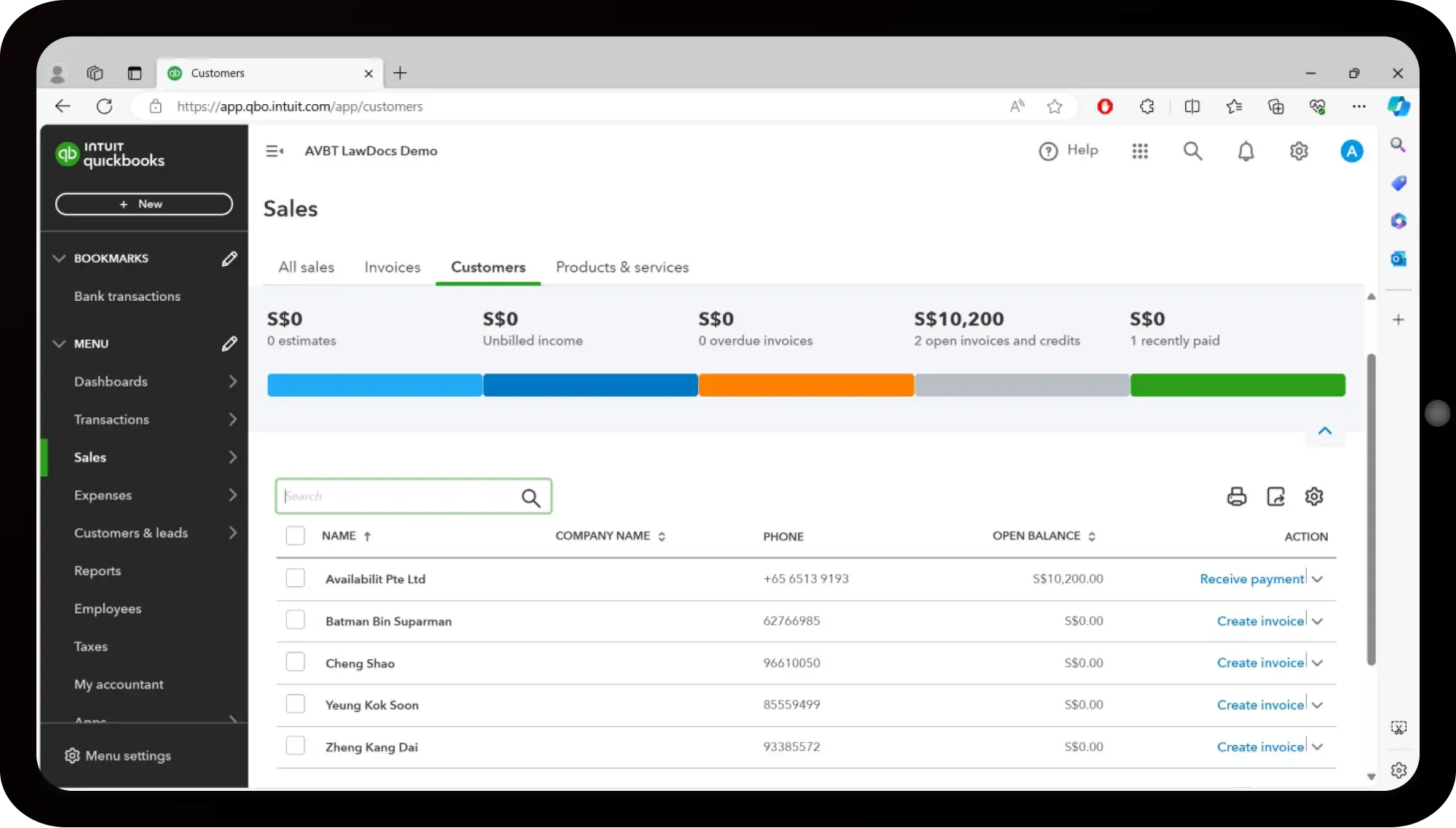Collapse the BOOKMARKS section
Viewport: 1456px width, 828px height.
coord(59,259)
